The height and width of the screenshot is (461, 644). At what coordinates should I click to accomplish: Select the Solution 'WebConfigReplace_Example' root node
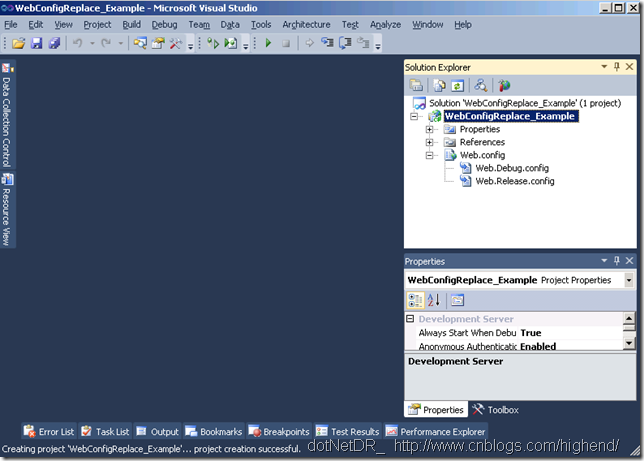pos(525,103)
